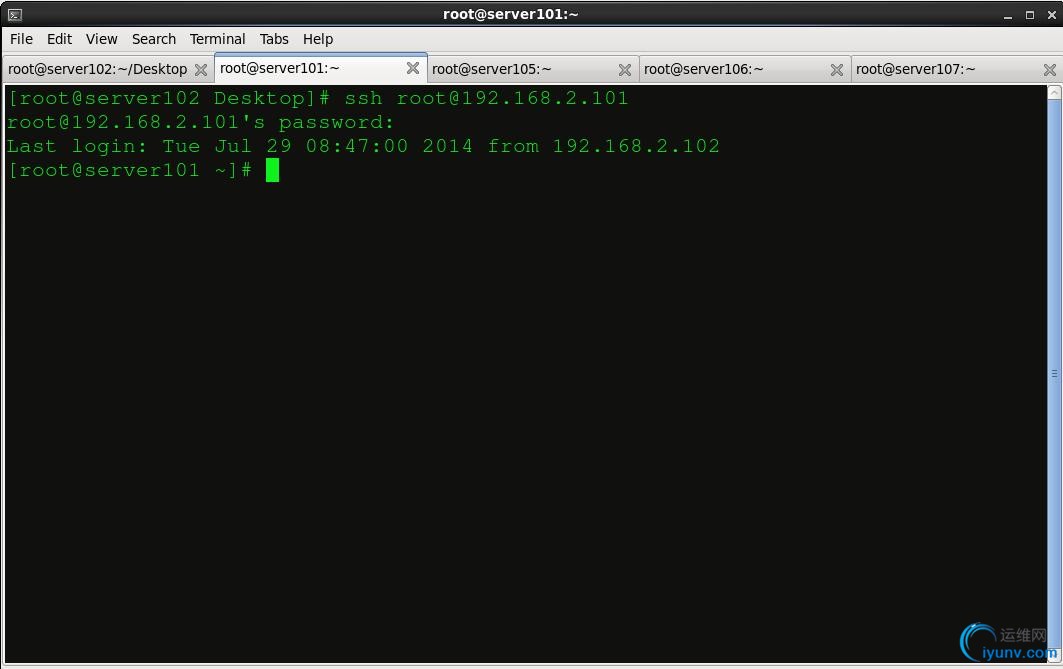The width and height of the screenshot is (1063, 669).
Task: Close the root@server106:~ tab
Action: [x=837, y=70]
